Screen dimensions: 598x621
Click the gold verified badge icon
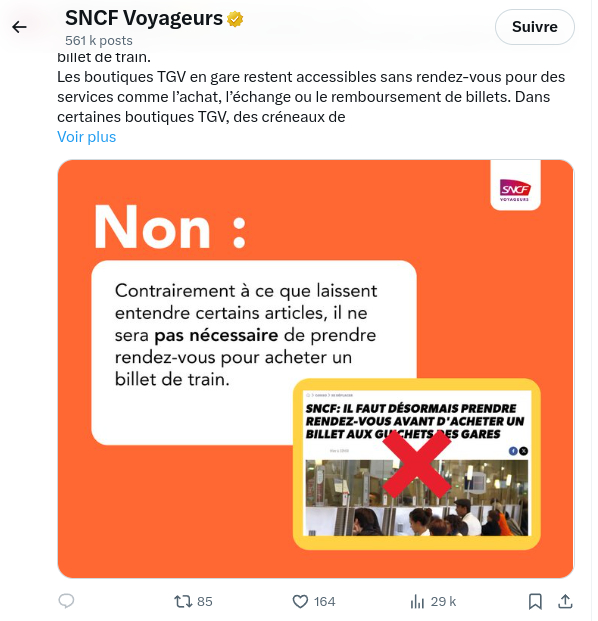click(235, 19)
